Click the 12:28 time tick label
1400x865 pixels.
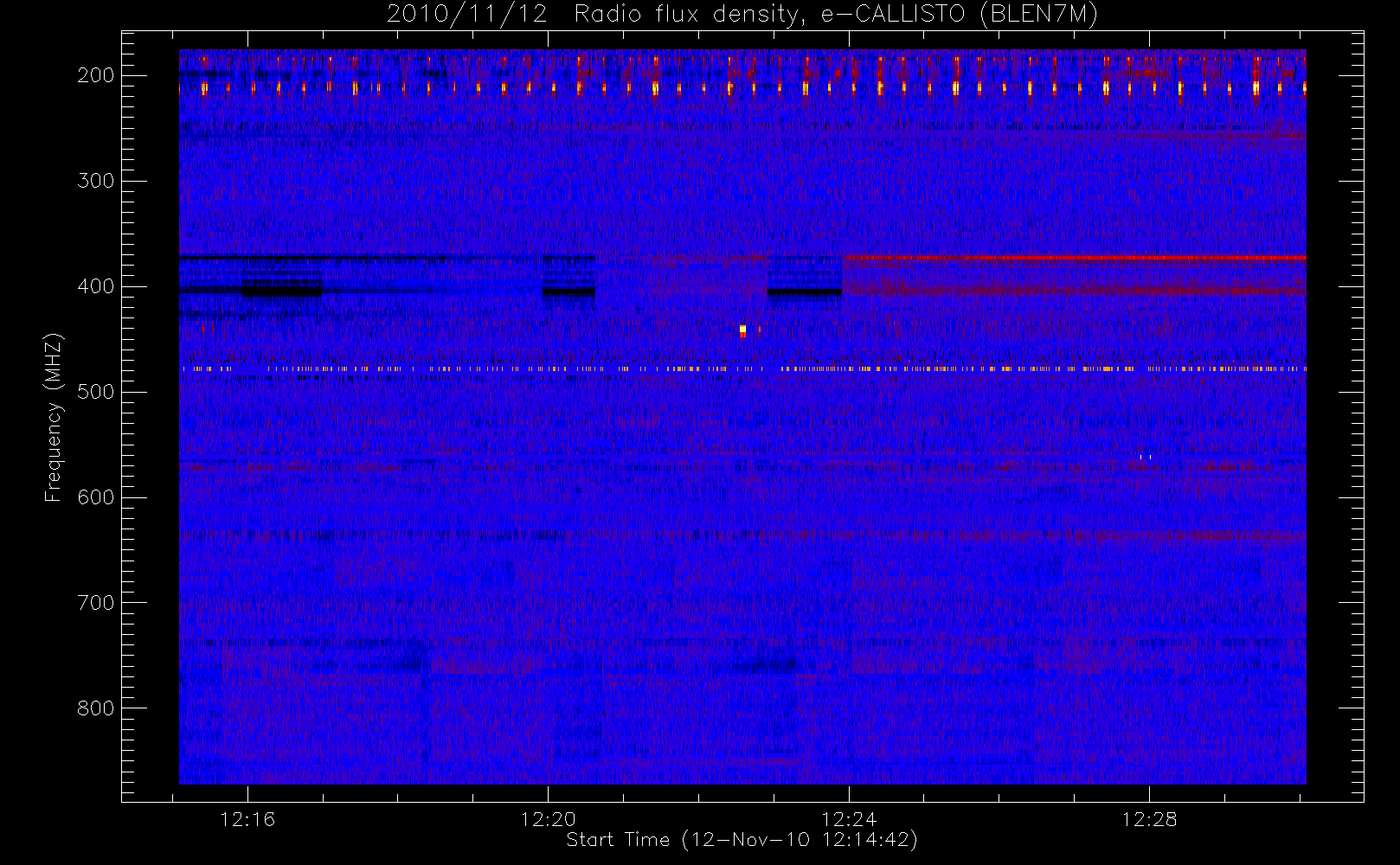pyautogui.click(x=1149, y=819)
